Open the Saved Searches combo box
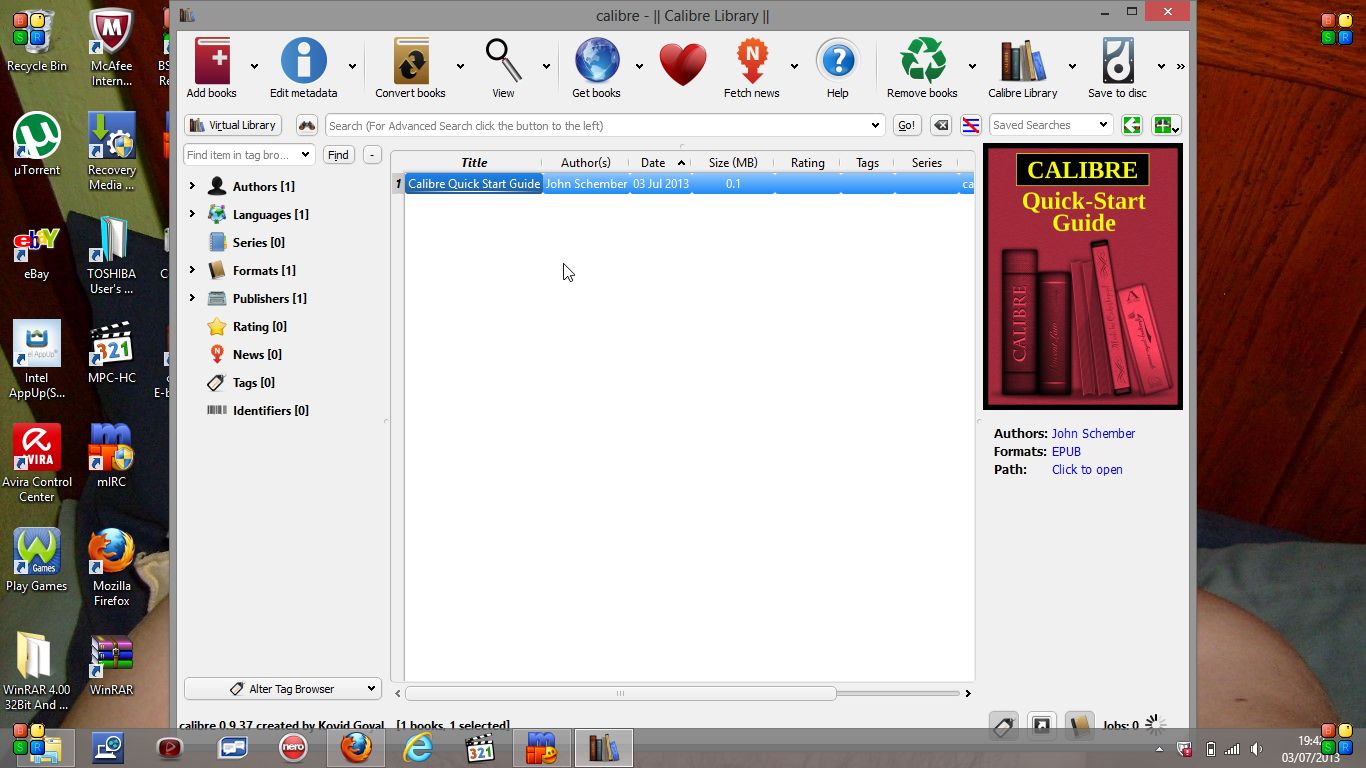The image size is (1366, 768). coord(1050,125)
